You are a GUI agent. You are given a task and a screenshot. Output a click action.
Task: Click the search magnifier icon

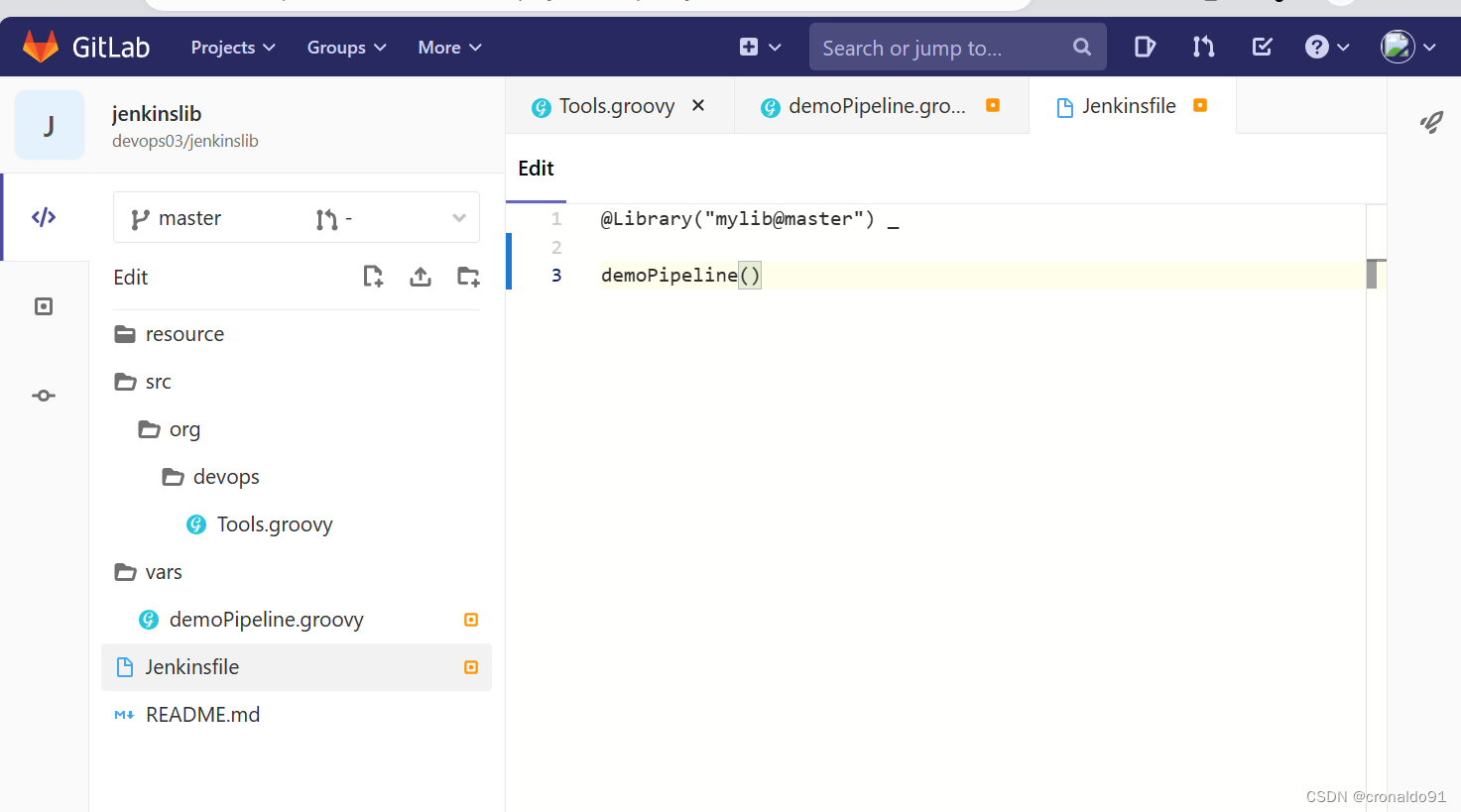(x=1082, y=47)
